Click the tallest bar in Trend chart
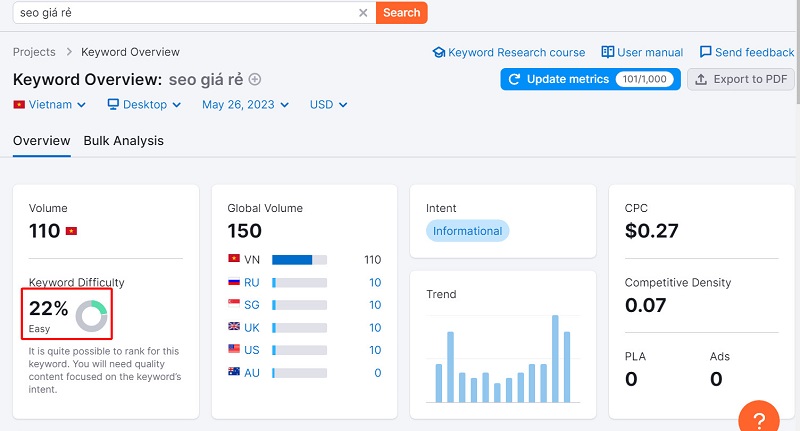The width and height of the screenshot is (800, 431). 555,359
